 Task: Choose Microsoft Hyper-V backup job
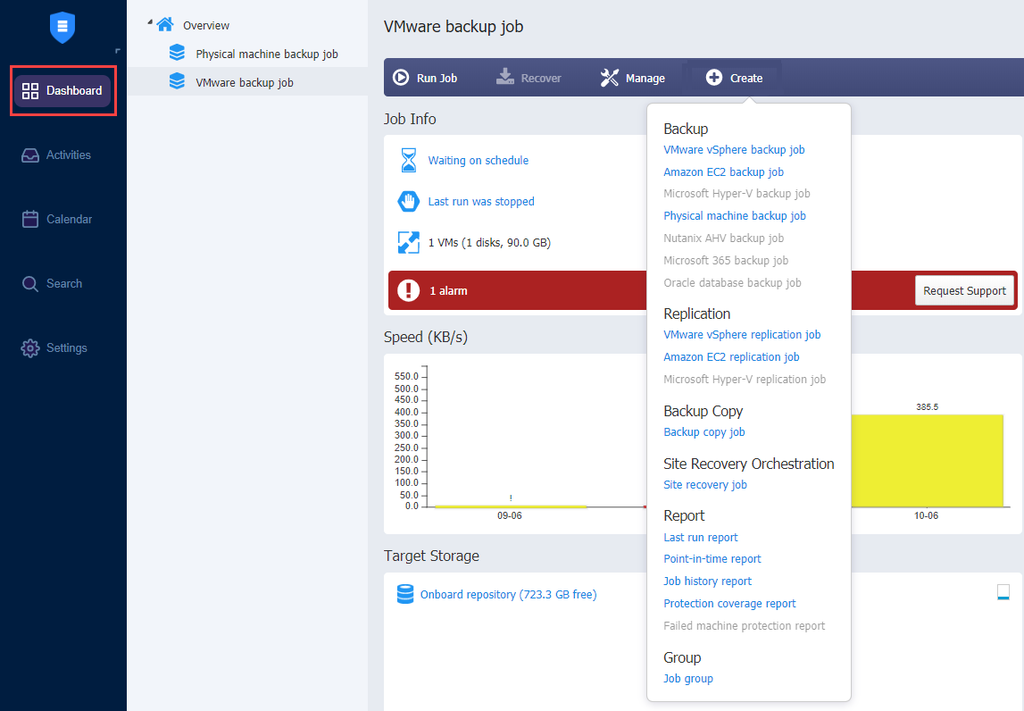pyautogui.click(x=736, y=193)
